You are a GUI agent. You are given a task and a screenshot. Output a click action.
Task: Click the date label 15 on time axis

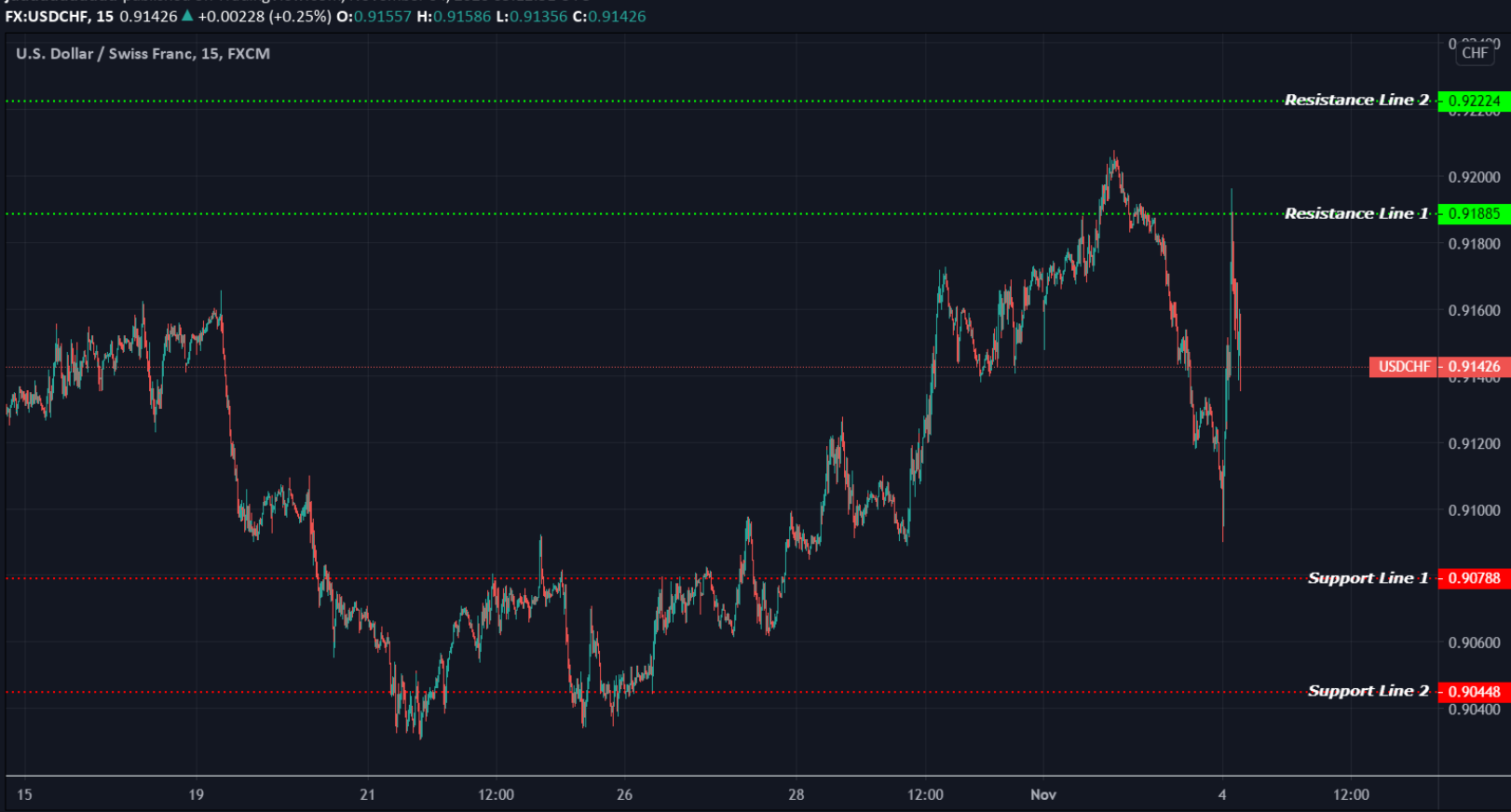click(24, 794)
